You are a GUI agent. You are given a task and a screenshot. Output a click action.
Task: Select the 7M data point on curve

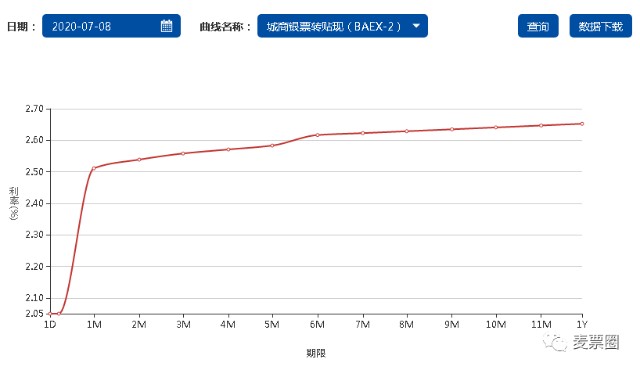click(362, 133)
